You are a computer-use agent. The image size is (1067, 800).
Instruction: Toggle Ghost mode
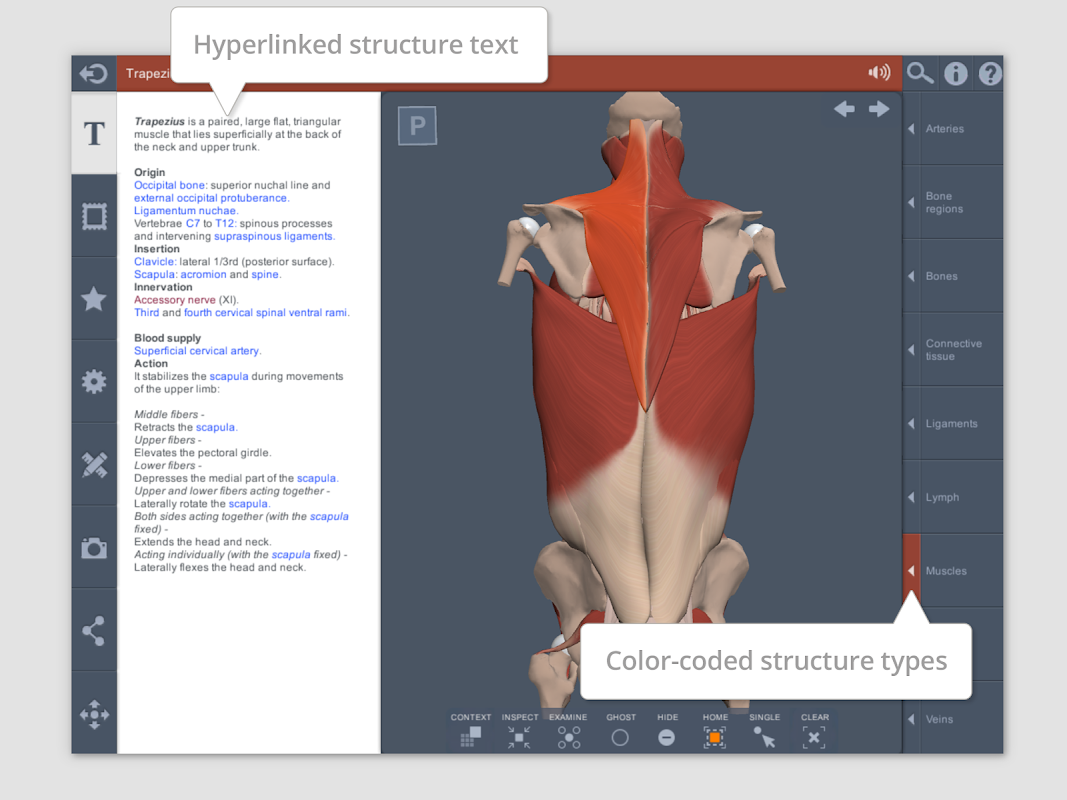pos(621,731)
